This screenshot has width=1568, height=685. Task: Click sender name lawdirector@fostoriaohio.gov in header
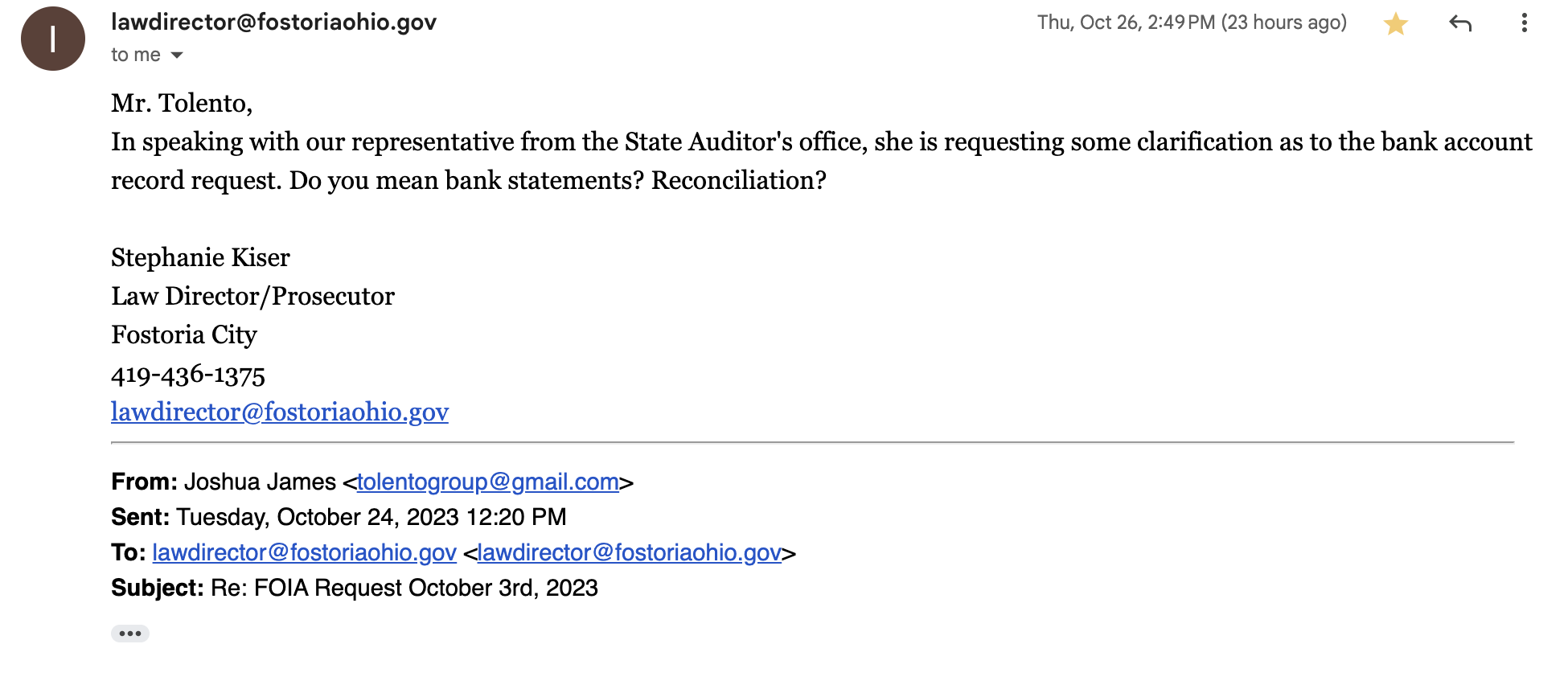pyautogui.click(x=273, y=22)
